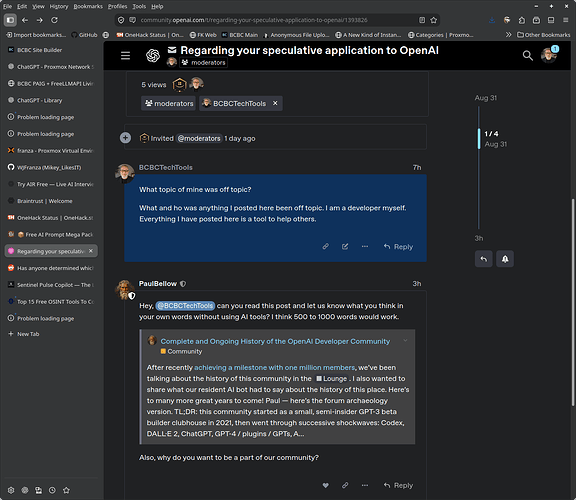Open bookmarks sidebar star icon

66,490
